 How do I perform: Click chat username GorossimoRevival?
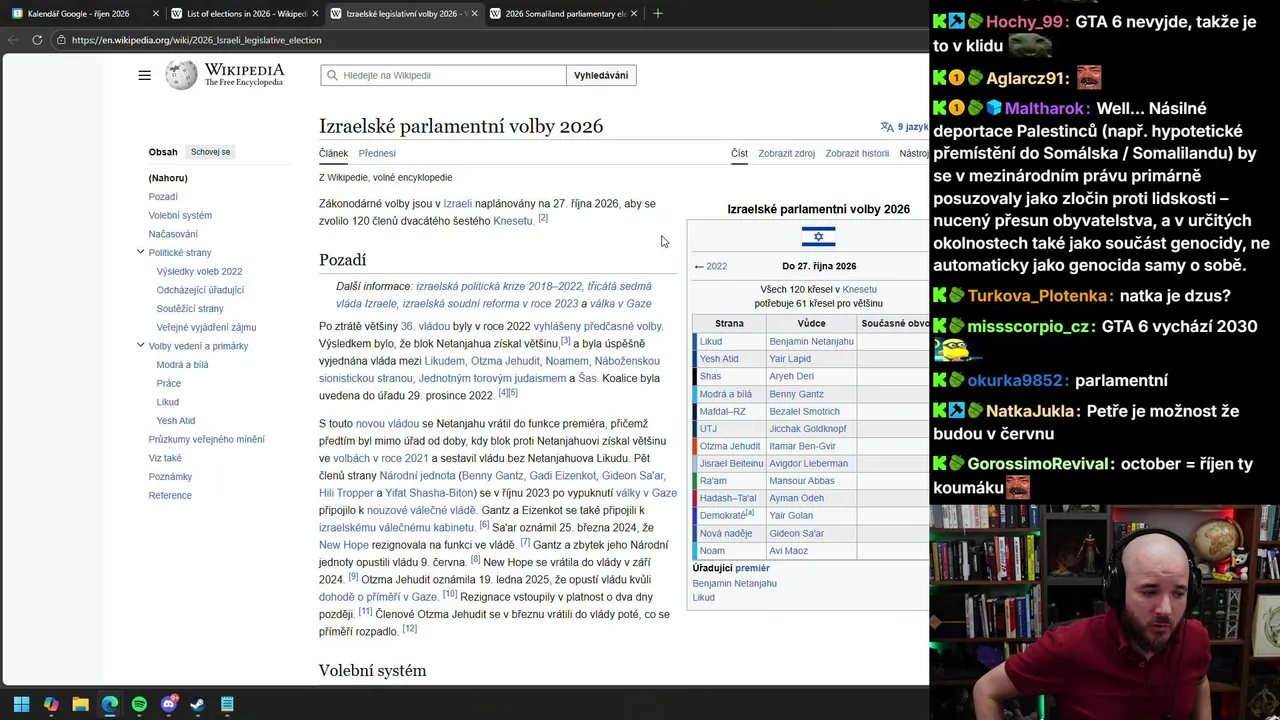pyautogui.click(x=1040, y=464)
